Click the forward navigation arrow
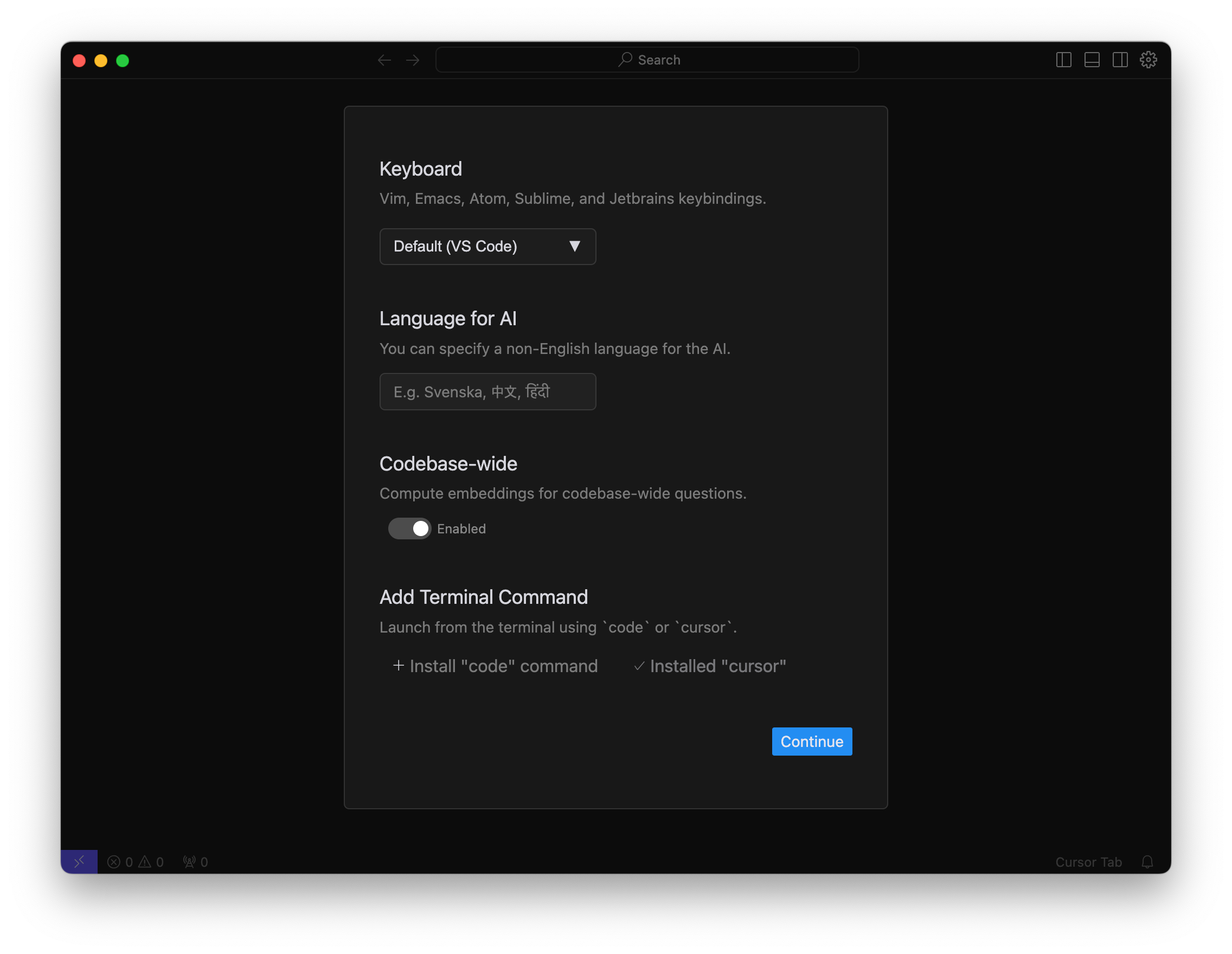Viewport: 1232px width, 954px height. pos(412,60)
